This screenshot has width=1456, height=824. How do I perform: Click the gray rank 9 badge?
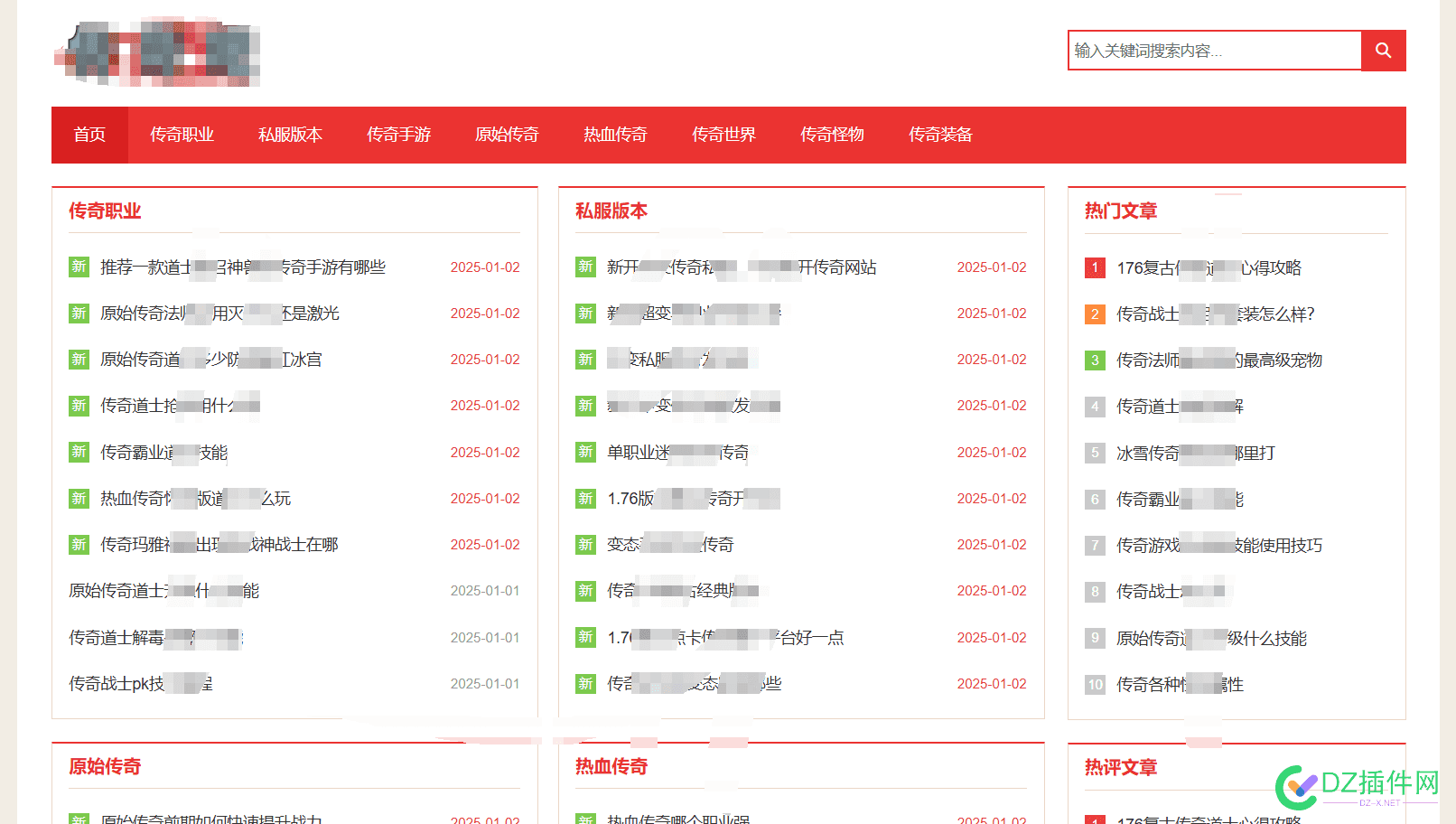pyautogui.click(x=1095, y=639)
